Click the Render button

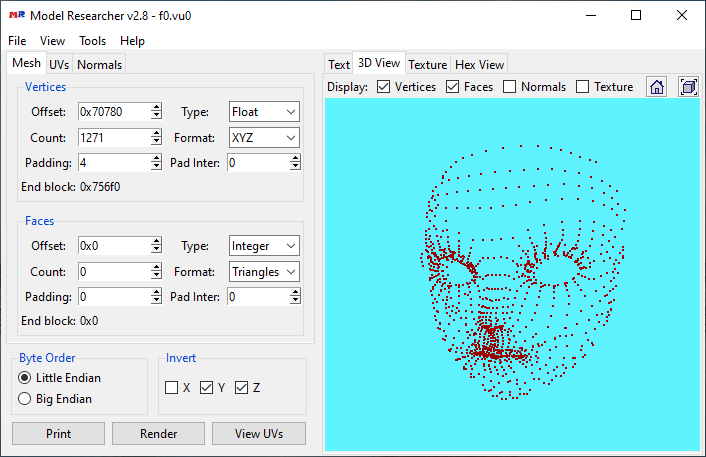pyautogui.click(x=158, y=434)
